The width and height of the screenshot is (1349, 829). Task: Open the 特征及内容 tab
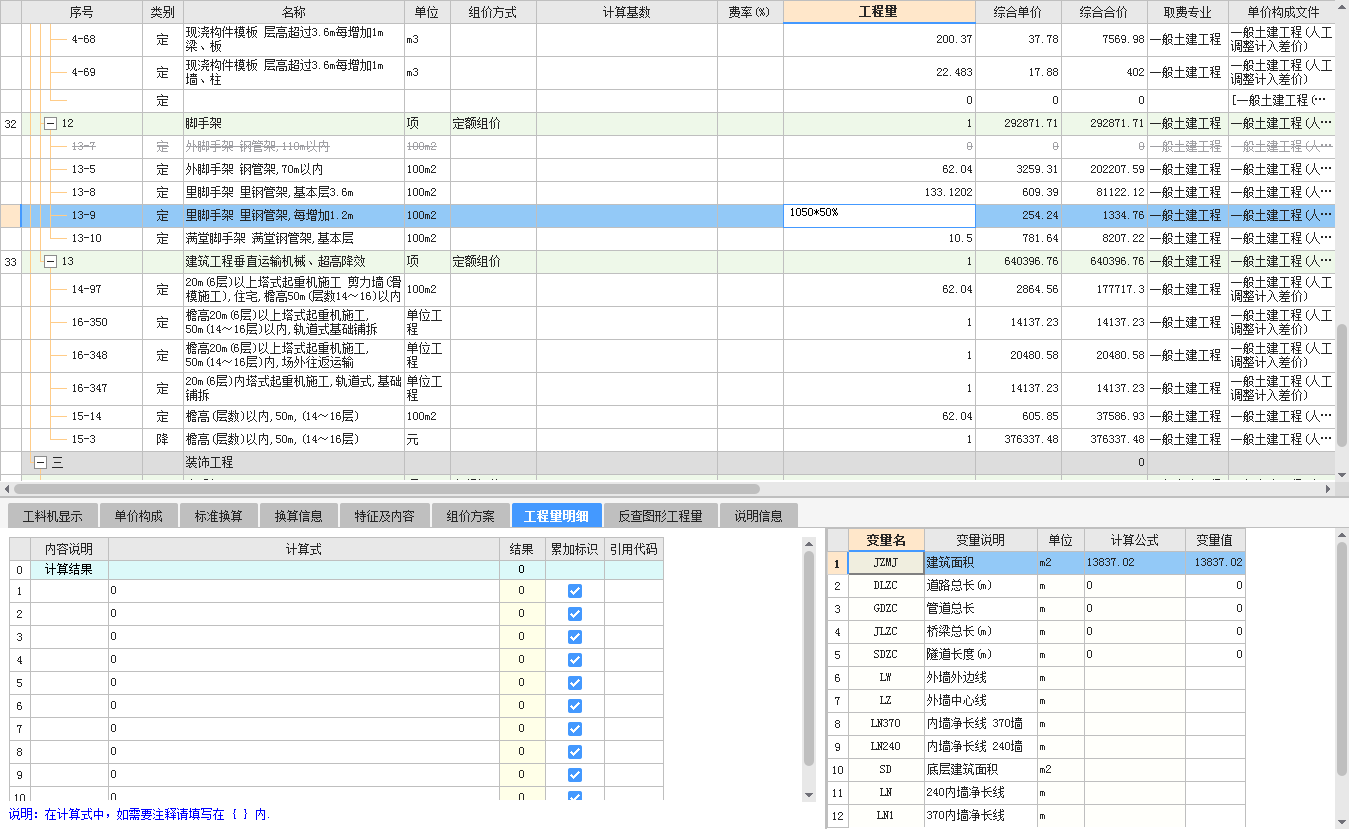point(384,516)
